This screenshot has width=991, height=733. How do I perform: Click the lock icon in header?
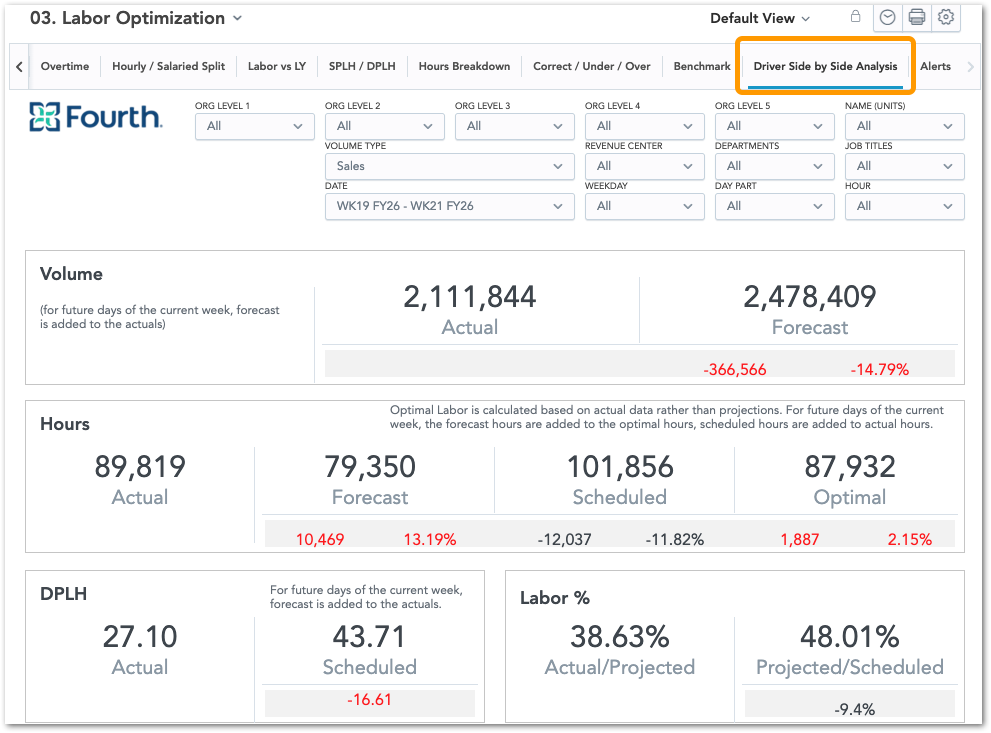click(x=855, y=17)
